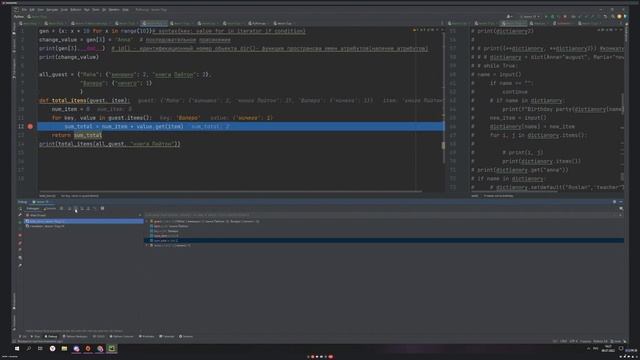The width and height of the screenshot is (640, 360).
Task: Click the PyCharm icon in the taskbar
Action: 111,349
